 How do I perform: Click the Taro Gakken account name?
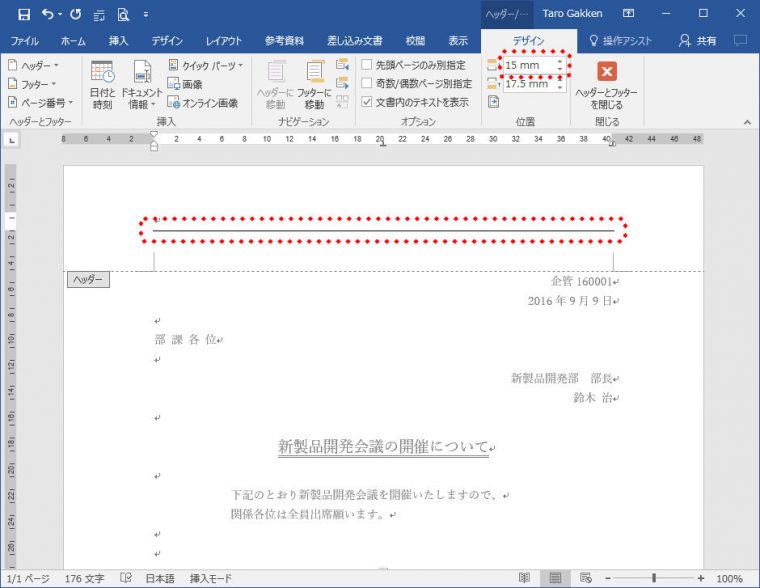pos(572,14)
